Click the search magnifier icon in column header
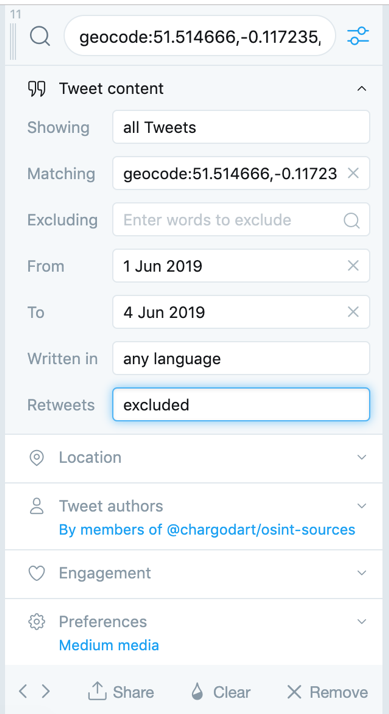 click(x=40, y=36)
